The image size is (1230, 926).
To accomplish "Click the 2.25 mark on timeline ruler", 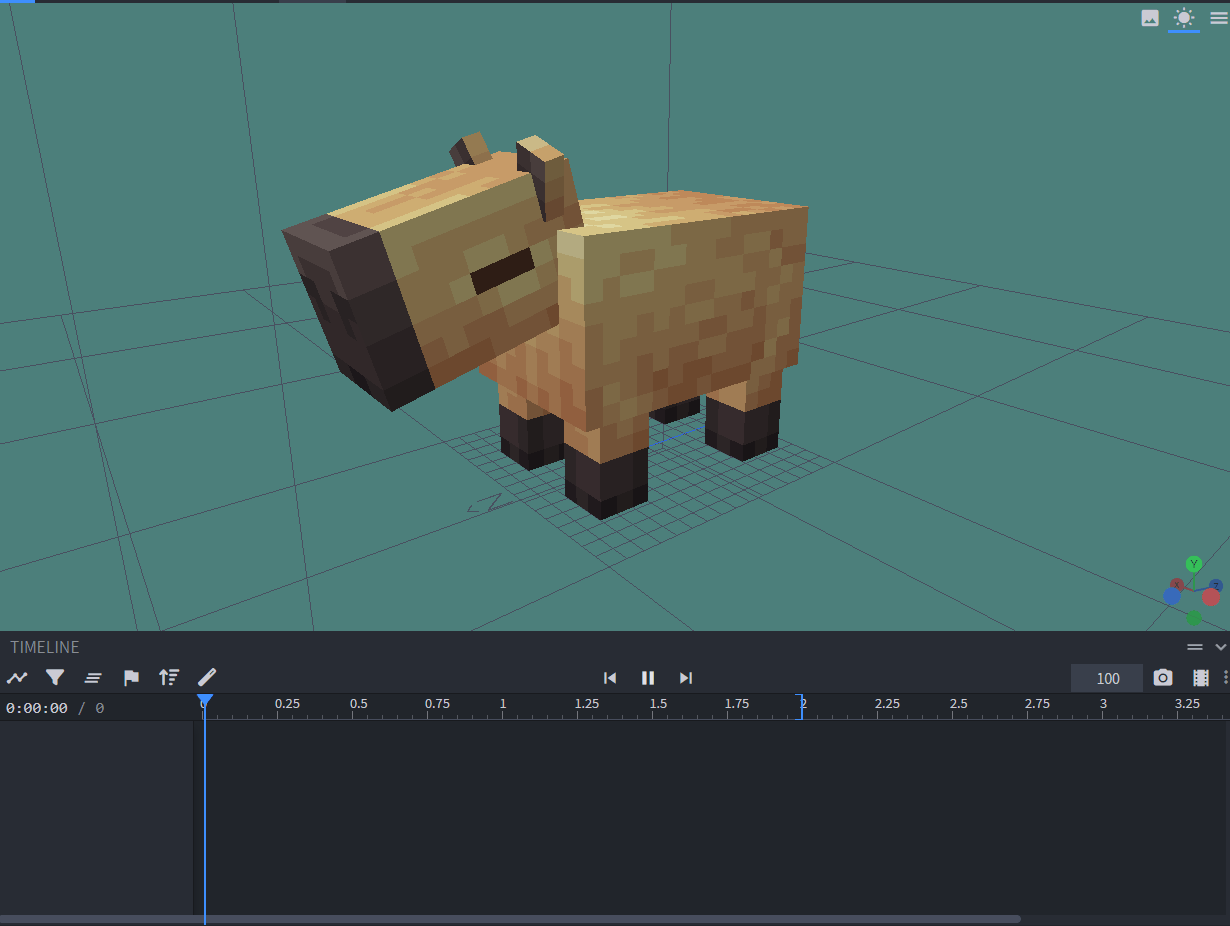I will pyautogui.click(x=887, y=704).
